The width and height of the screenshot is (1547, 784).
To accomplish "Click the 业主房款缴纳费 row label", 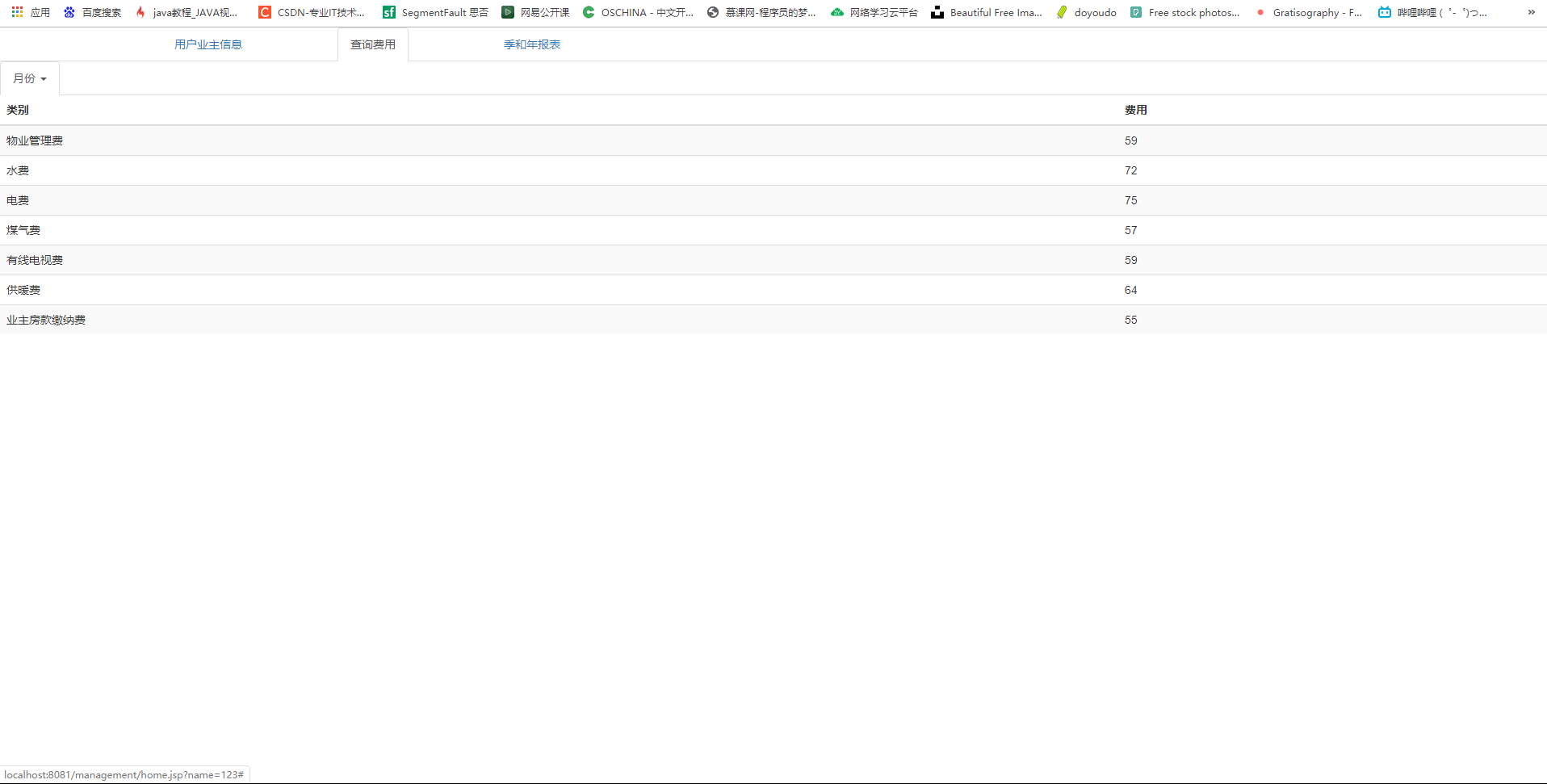I will 45,320.
